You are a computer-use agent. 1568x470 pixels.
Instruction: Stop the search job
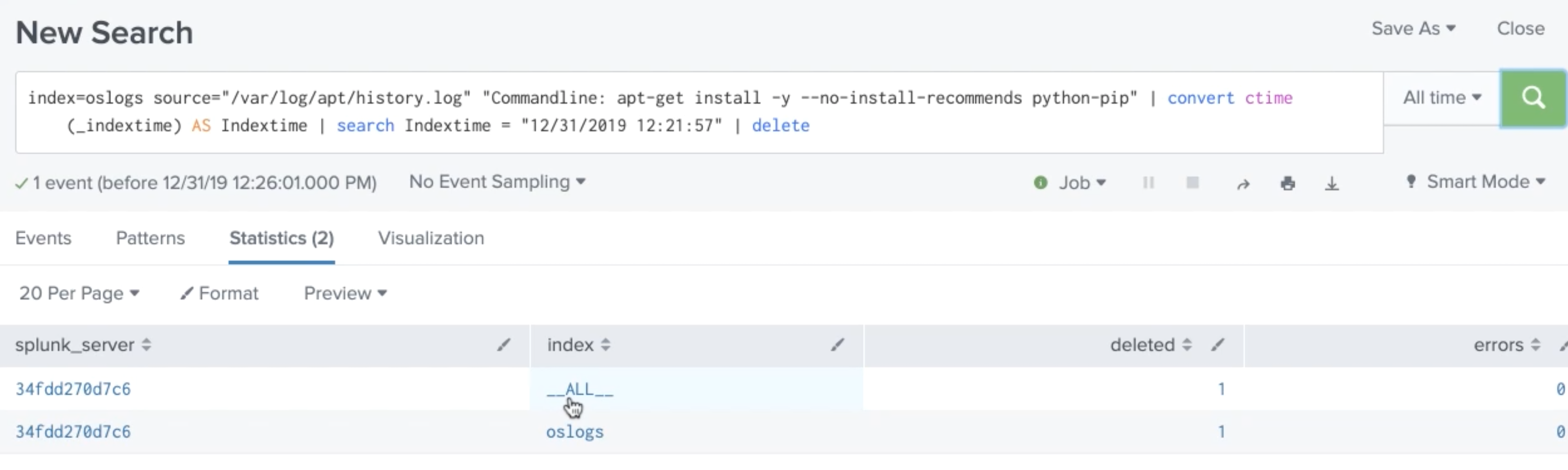[x=1192, y=183]
